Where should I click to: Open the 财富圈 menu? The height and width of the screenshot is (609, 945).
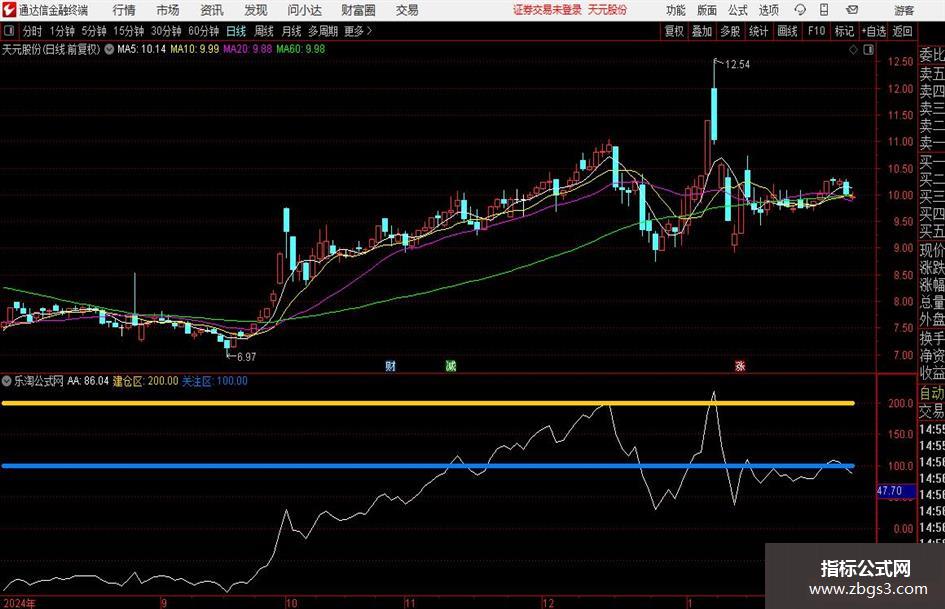(x=358, y=10)
